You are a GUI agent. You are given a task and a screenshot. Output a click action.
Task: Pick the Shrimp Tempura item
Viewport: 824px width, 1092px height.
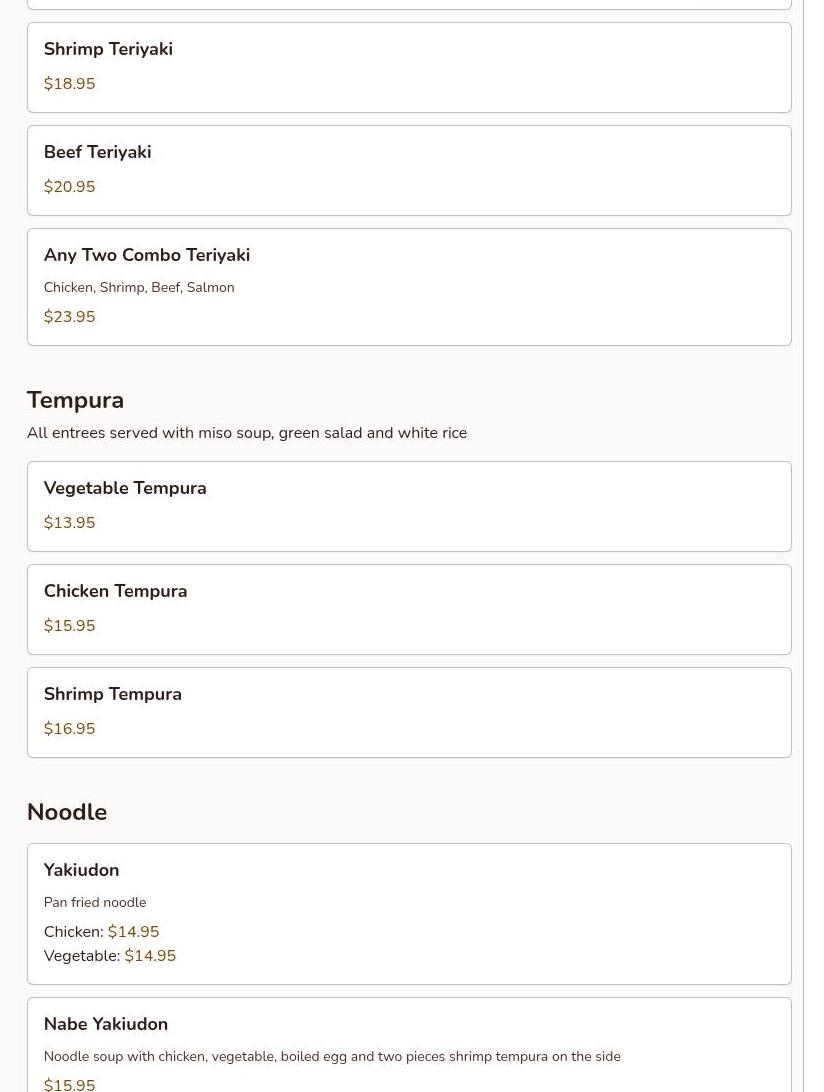[x=112, y=694]
